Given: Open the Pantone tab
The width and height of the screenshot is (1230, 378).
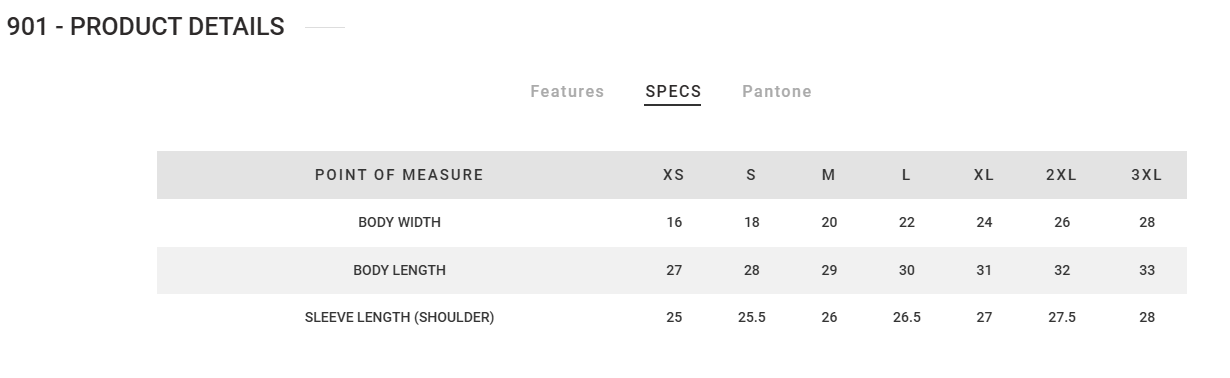Looking at the screenshot, I should point(777,91).
